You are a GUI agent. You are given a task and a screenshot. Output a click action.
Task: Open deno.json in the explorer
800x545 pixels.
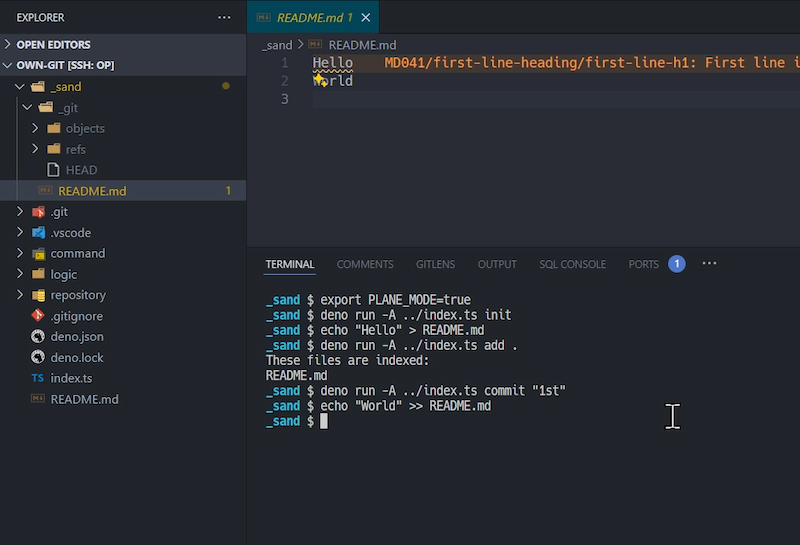click(76, 337)
